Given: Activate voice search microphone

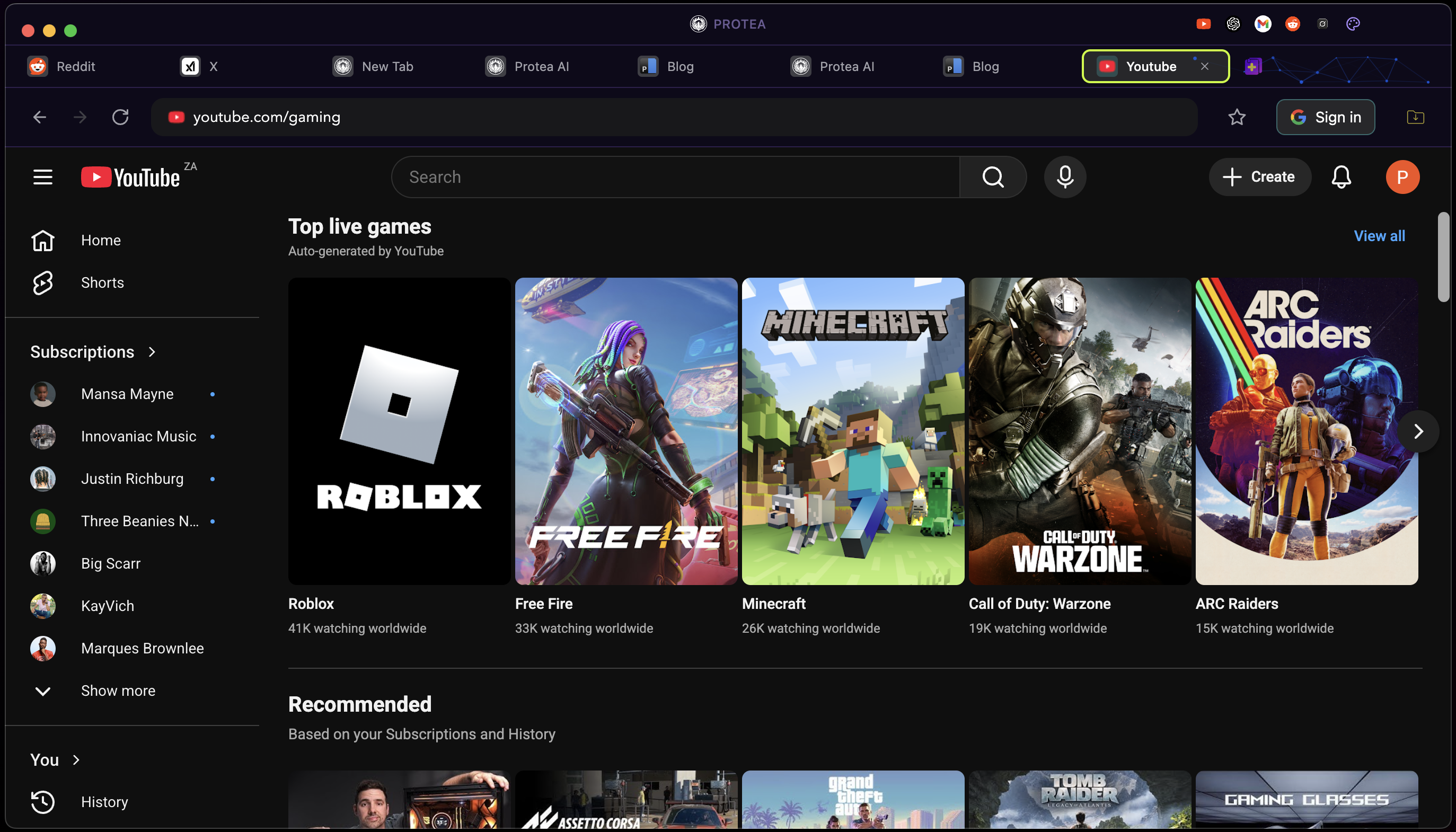Looking at the screenshot, I should pos(1065,177).
